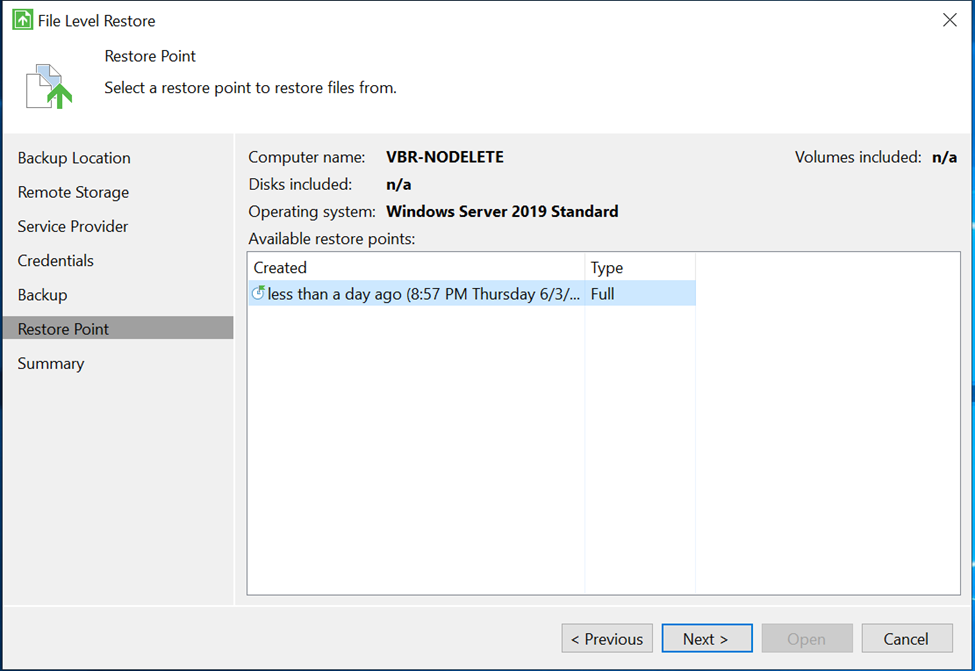Open the Remote Storage step
The width and height of the screenshot is (975, 671).
(x=73, y=192)
